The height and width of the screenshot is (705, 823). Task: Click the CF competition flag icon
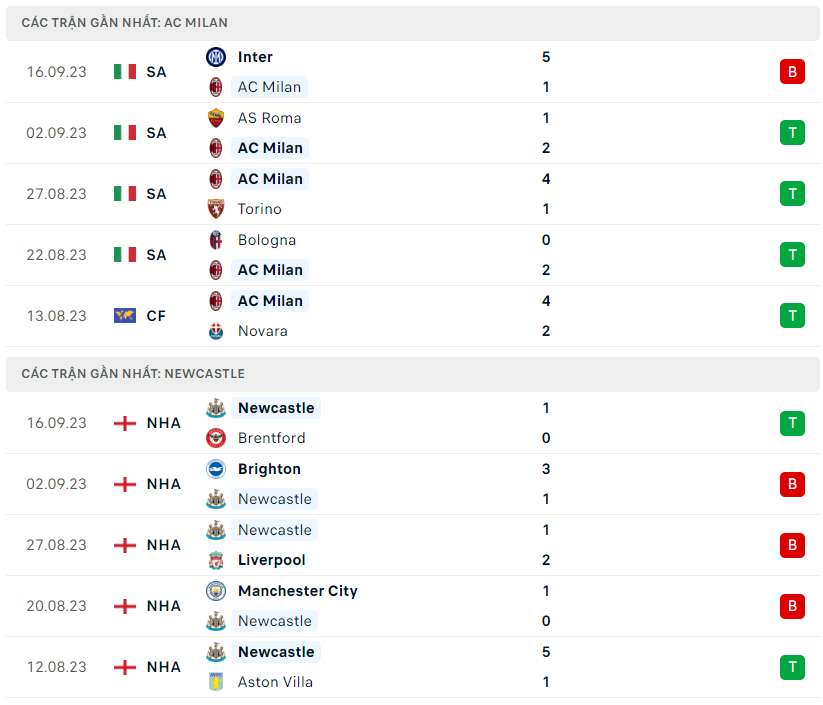pos(125,316)
